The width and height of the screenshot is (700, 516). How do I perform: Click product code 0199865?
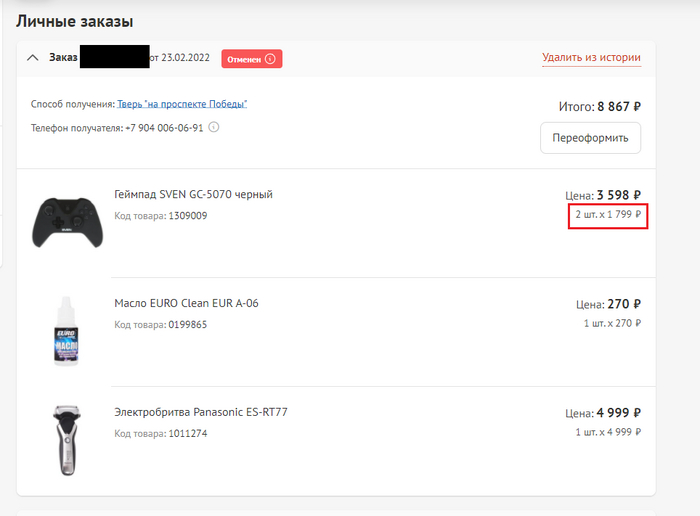(x=187, y=324)
